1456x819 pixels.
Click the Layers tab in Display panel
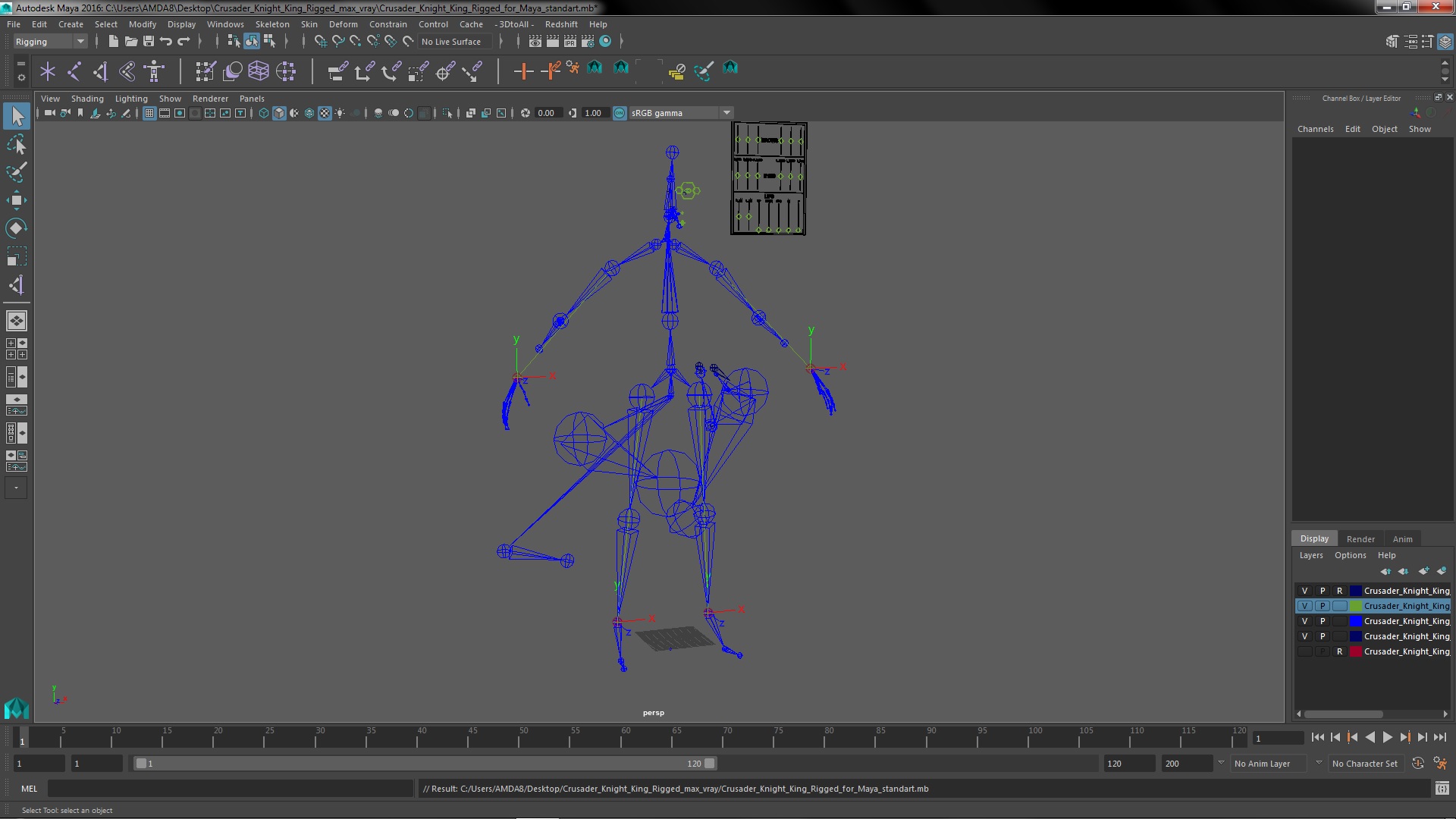coord(1310,555)
